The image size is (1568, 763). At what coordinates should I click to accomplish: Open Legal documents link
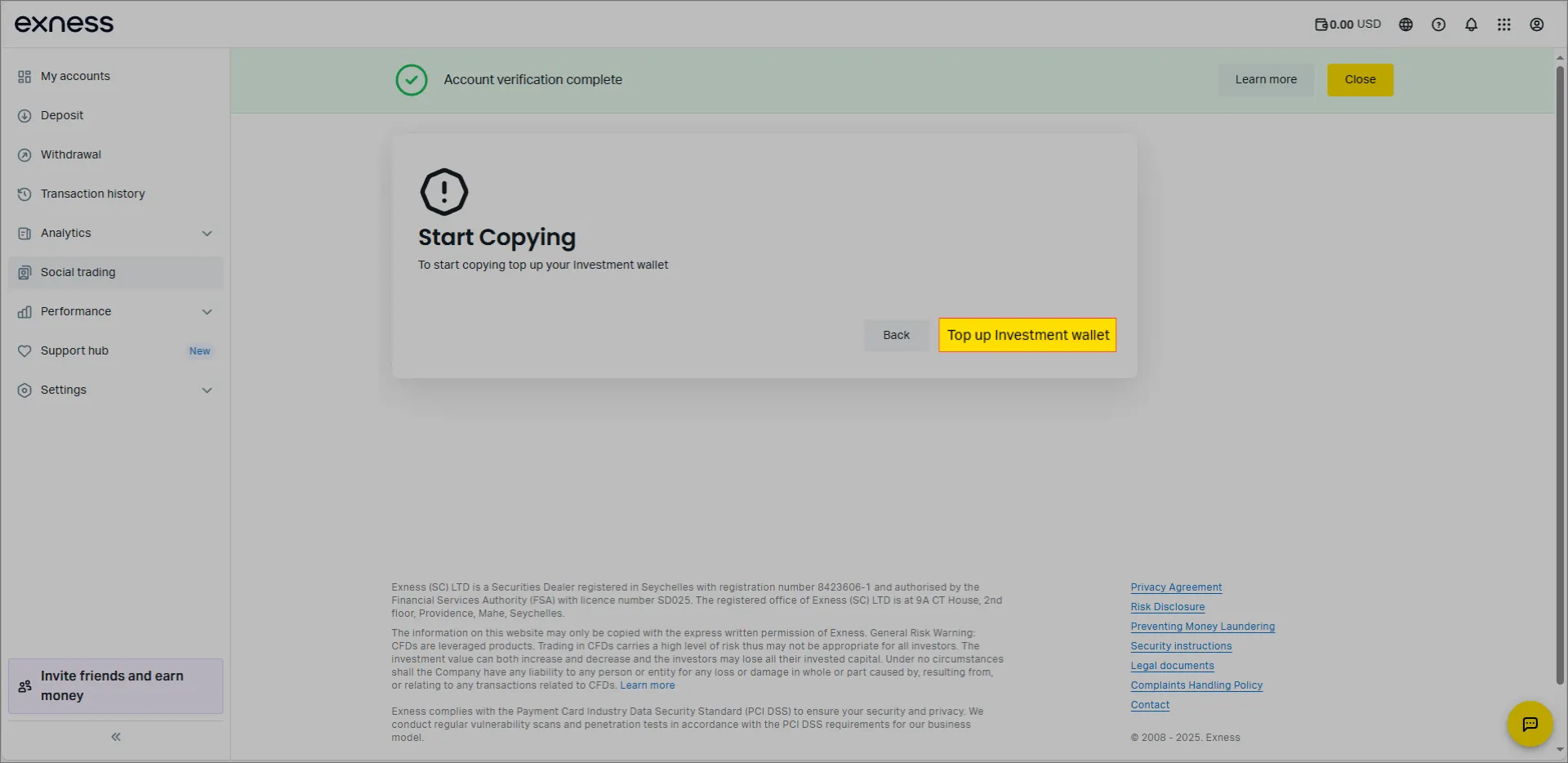click(x=1172, y=666)
